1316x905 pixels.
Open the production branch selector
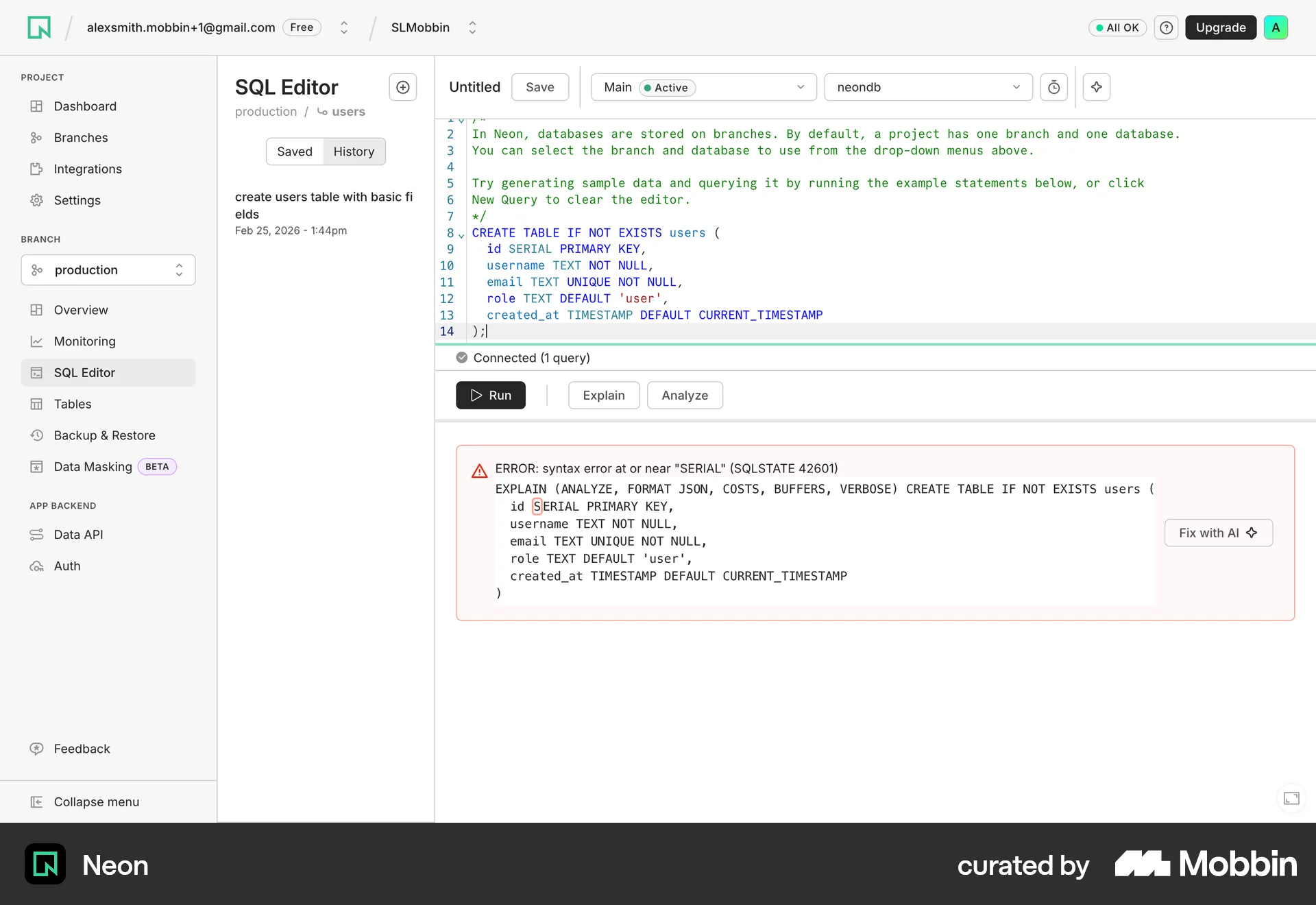108,270
